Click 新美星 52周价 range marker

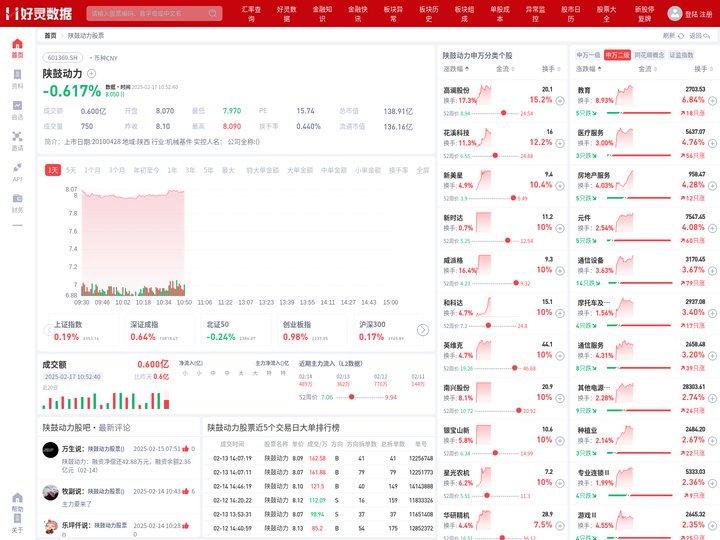pyautogui.click(x=513, y=198)
